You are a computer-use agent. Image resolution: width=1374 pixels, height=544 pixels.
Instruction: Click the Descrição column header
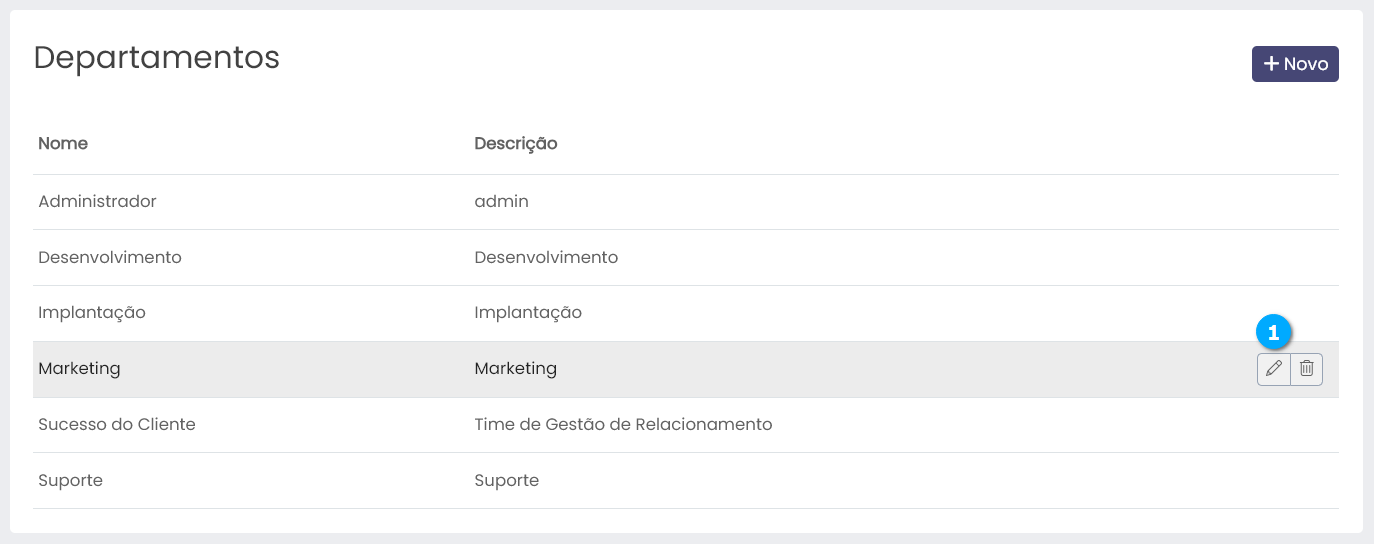coord(515,143)
